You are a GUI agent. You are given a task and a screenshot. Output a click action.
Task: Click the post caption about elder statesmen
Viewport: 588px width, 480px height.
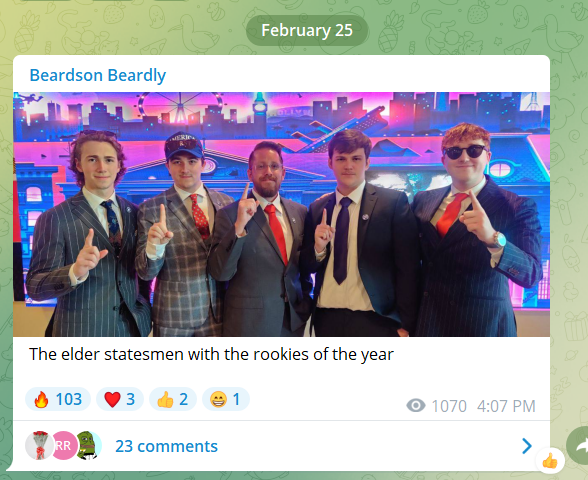[211, 354]
